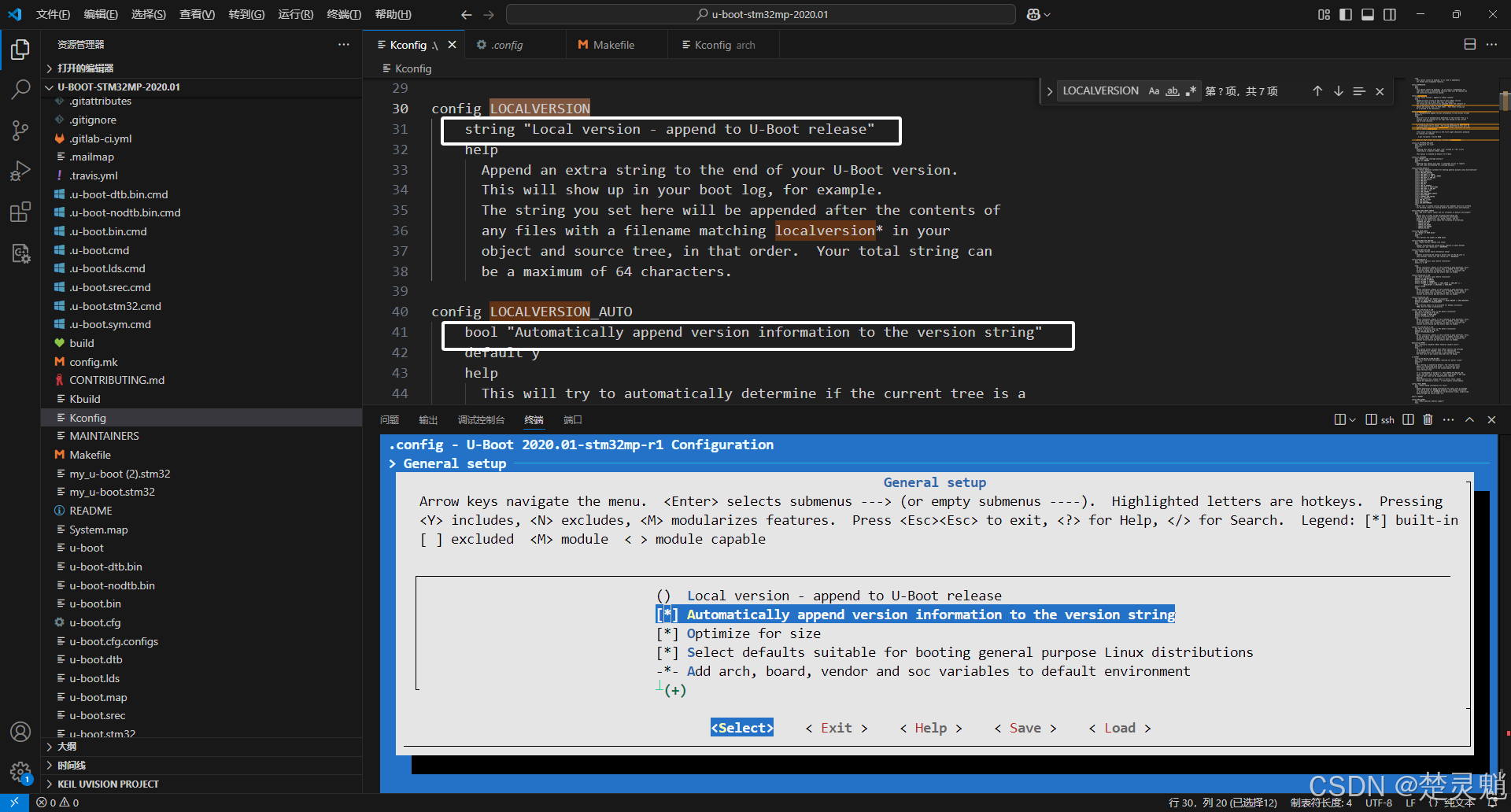Close the bottom panel
The height and width of the screenshot is (812, 1511).
click(1491, 419)
